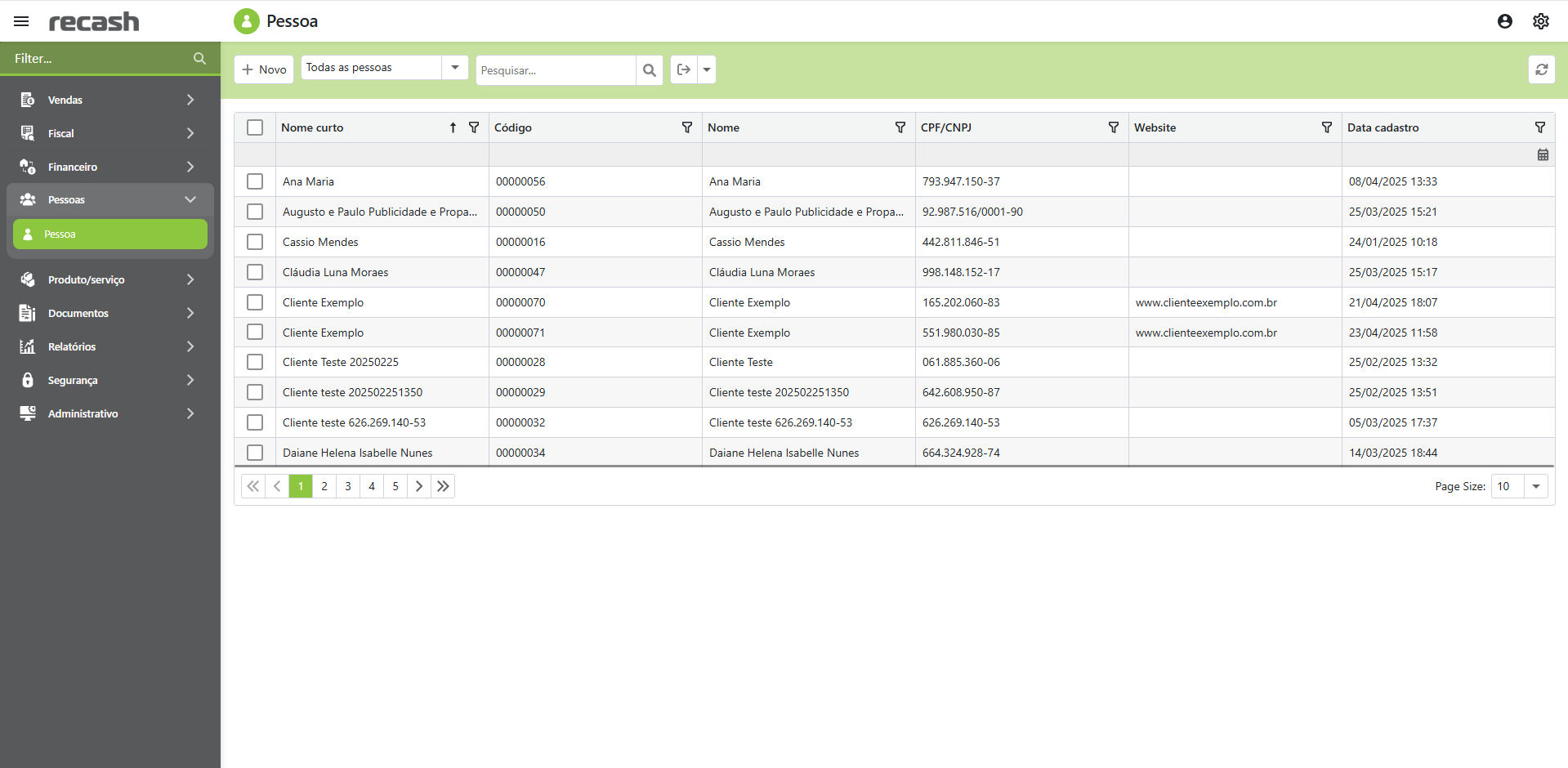Click the hamburger menu icon
The height and width of the screenshot is (768, 1568).
21,21
